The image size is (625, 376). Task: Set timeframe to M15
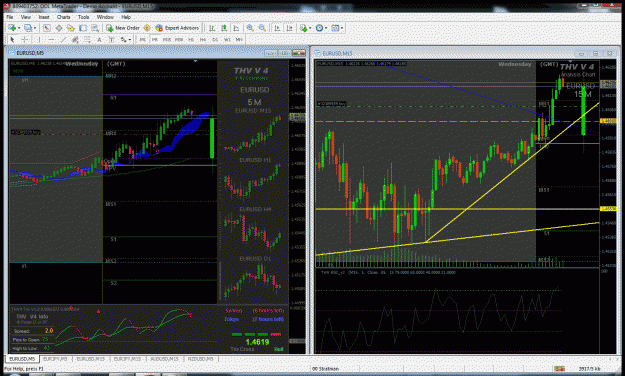pos(167,39)
